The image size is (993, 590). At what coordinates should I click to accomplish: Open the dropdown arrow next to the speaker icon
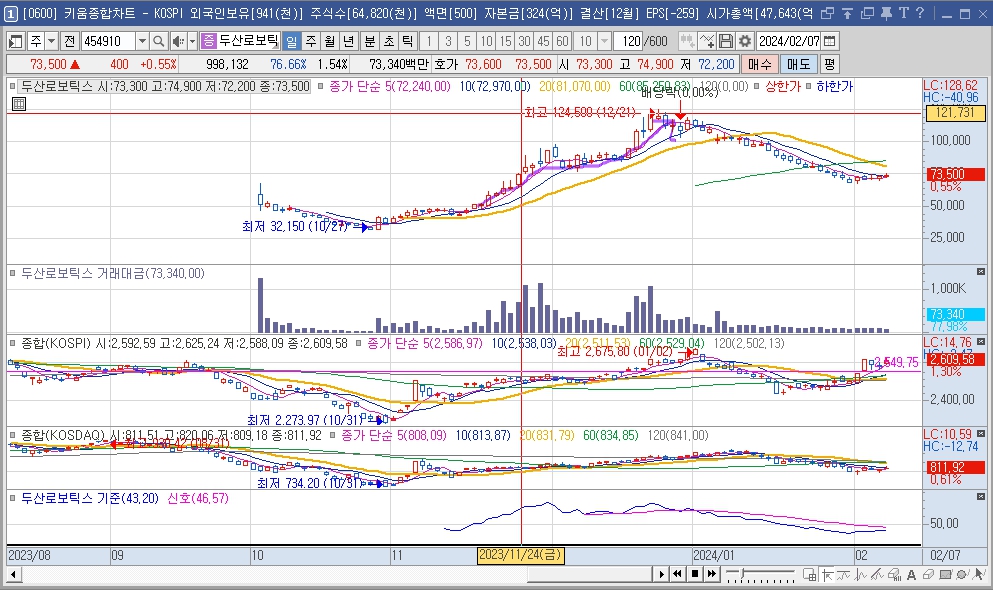193,41
